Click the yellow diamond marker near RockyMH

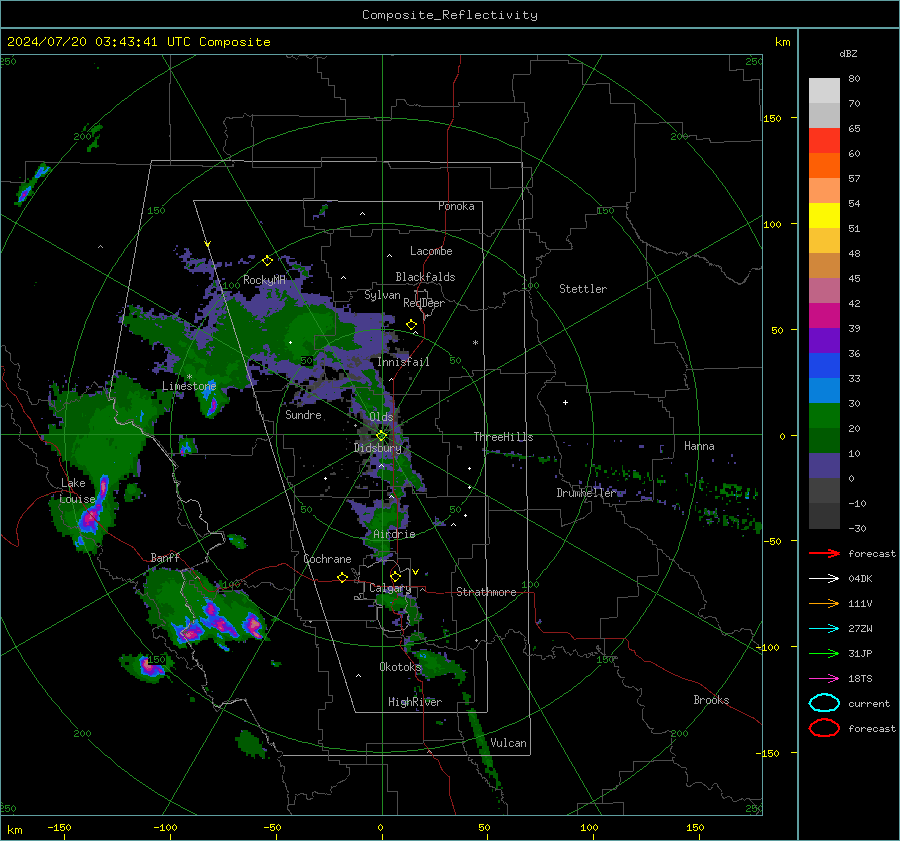[267, 261]
